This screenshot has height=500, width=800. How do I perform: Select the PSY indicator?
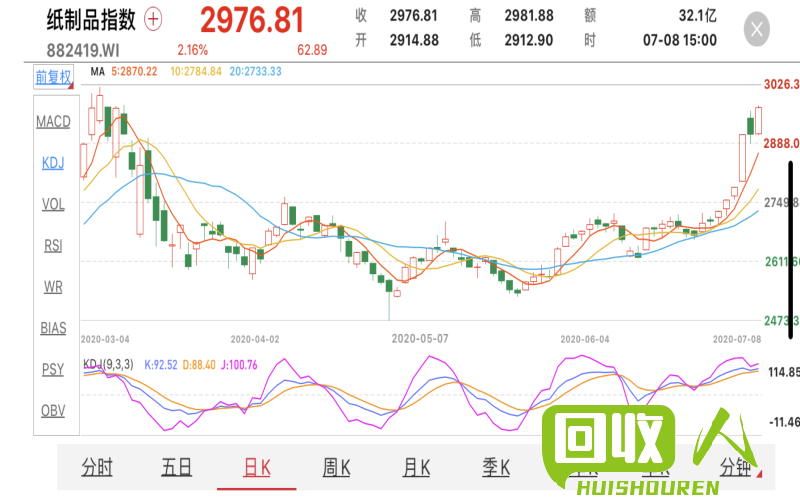point(53,369)
